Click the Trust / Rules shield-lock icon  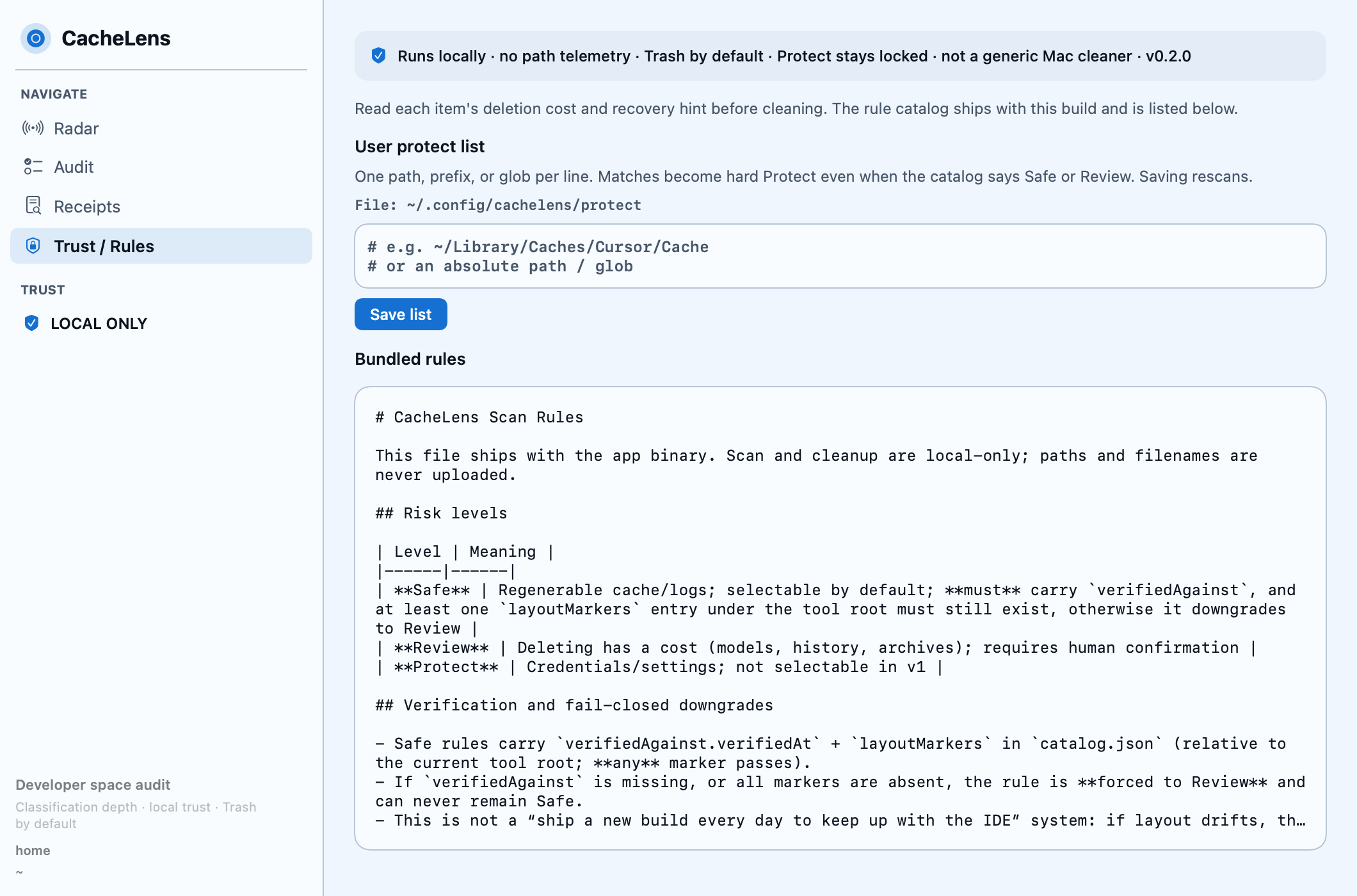pos(33,246)
